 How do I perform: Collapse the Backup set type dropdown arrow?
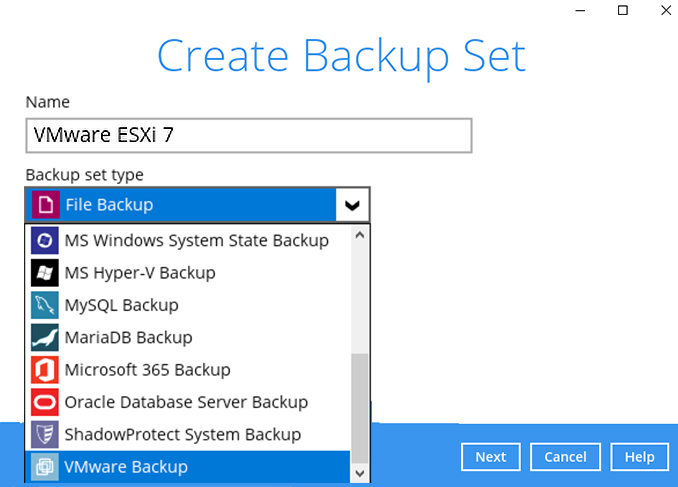point(352,205)
